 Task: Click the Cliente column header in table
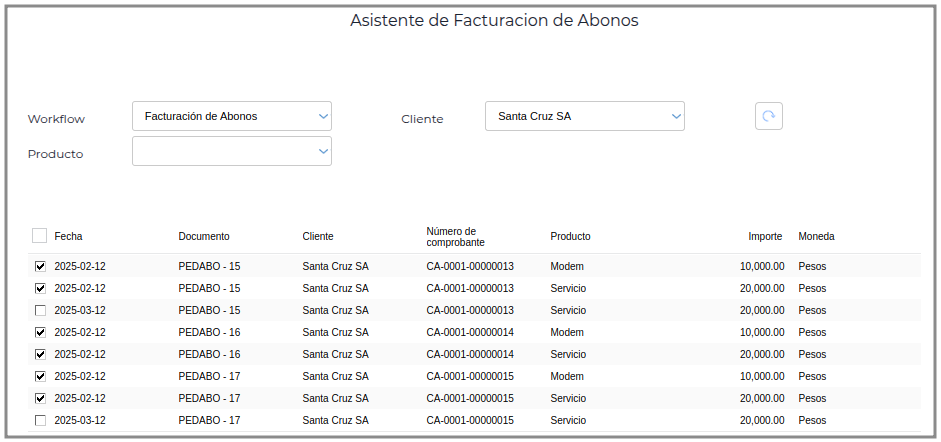[318, 237]
